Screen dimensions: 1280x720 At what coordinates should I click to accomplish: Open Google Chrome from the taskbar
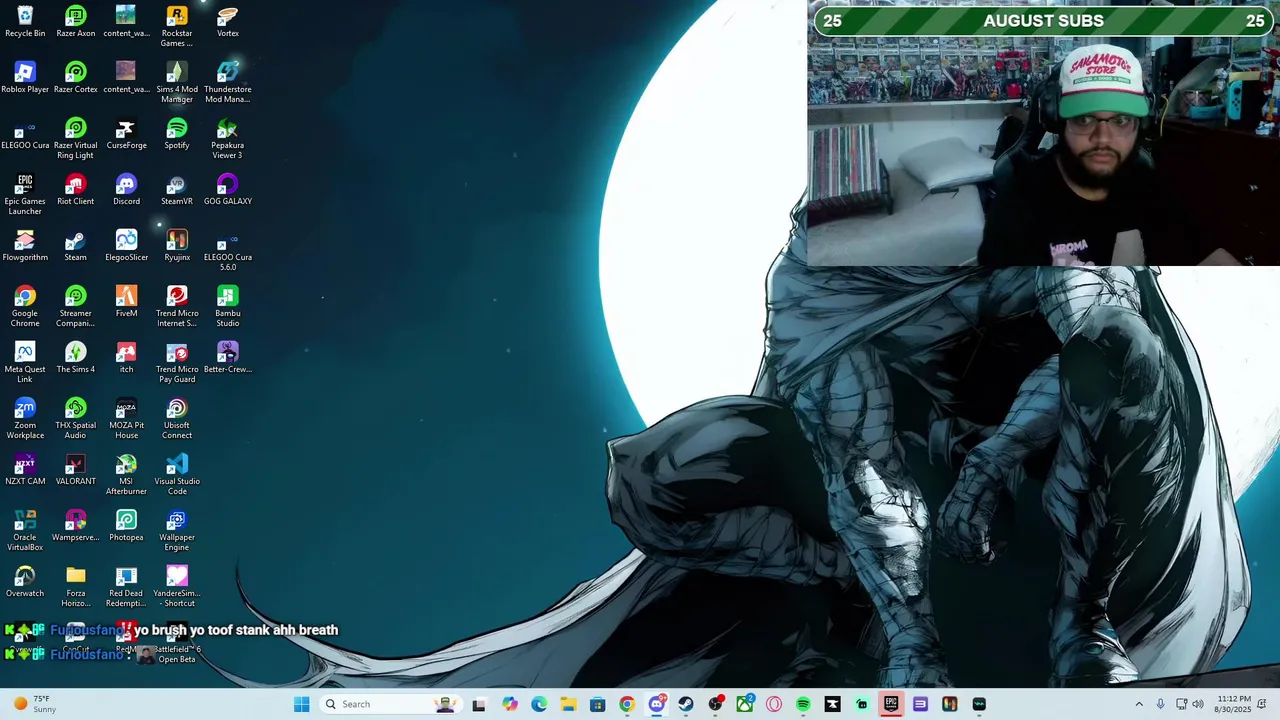[x=627, y=704]
